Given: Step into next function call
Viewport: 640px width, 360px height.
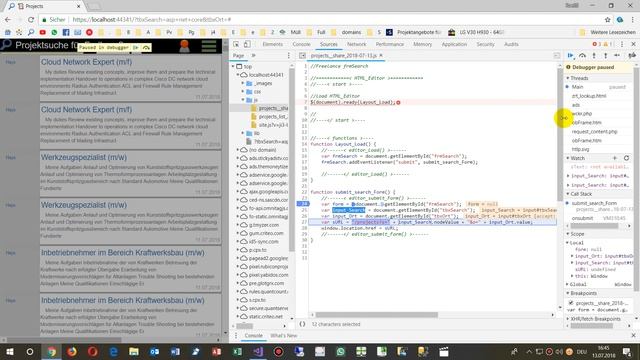Looking at the screenshot, I should [594, 56].
